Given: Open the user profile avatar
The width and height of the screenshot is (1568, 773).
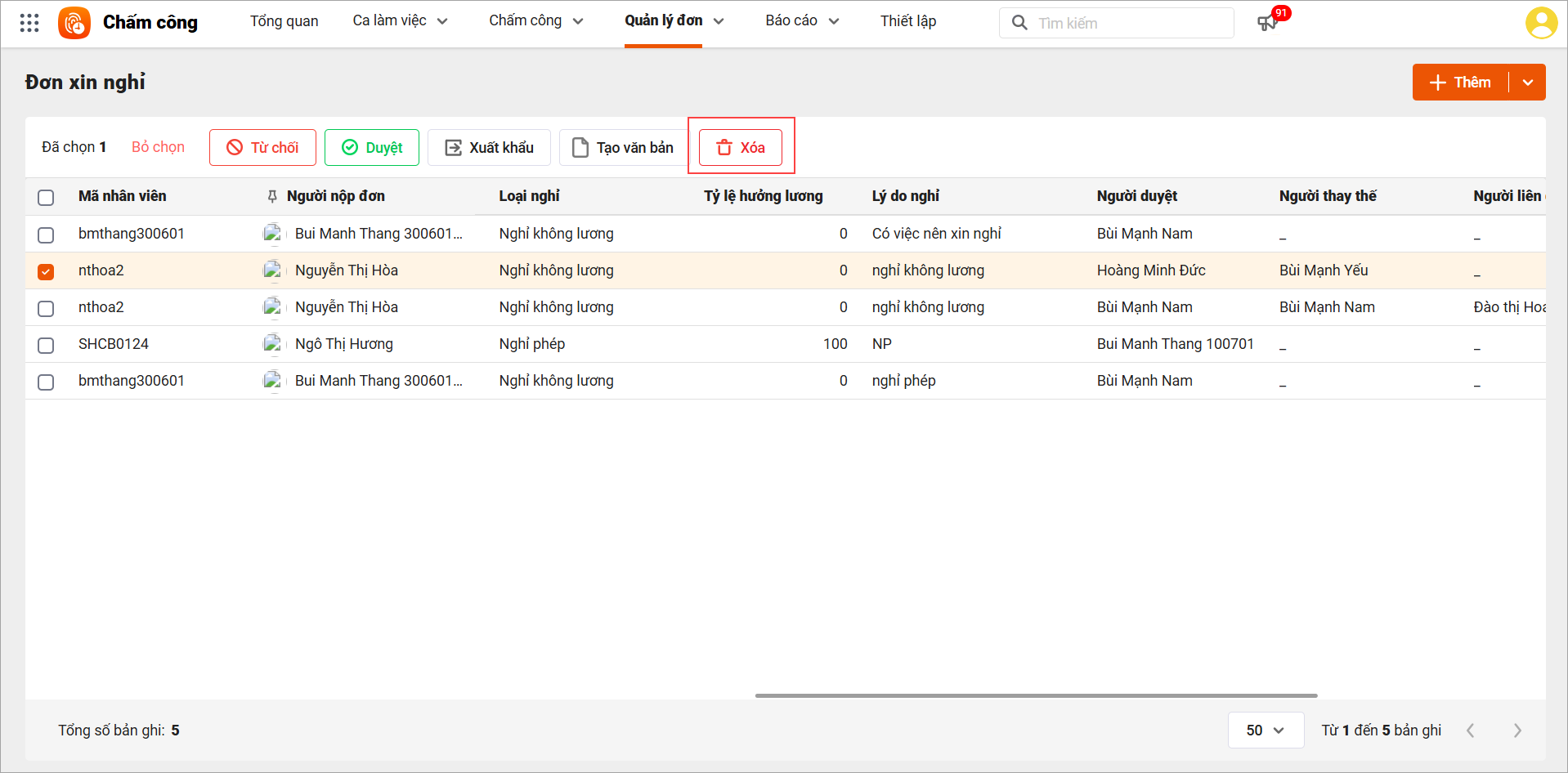Looking at the screenshot, I should click(1541, 23).
